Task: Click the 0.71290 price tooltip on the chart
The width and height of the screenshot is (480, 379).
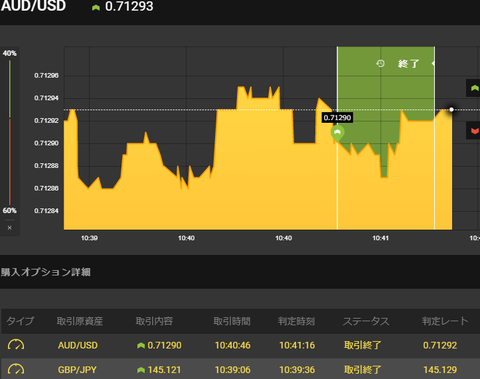Action: pyautogui.click(x=337, y=118)
